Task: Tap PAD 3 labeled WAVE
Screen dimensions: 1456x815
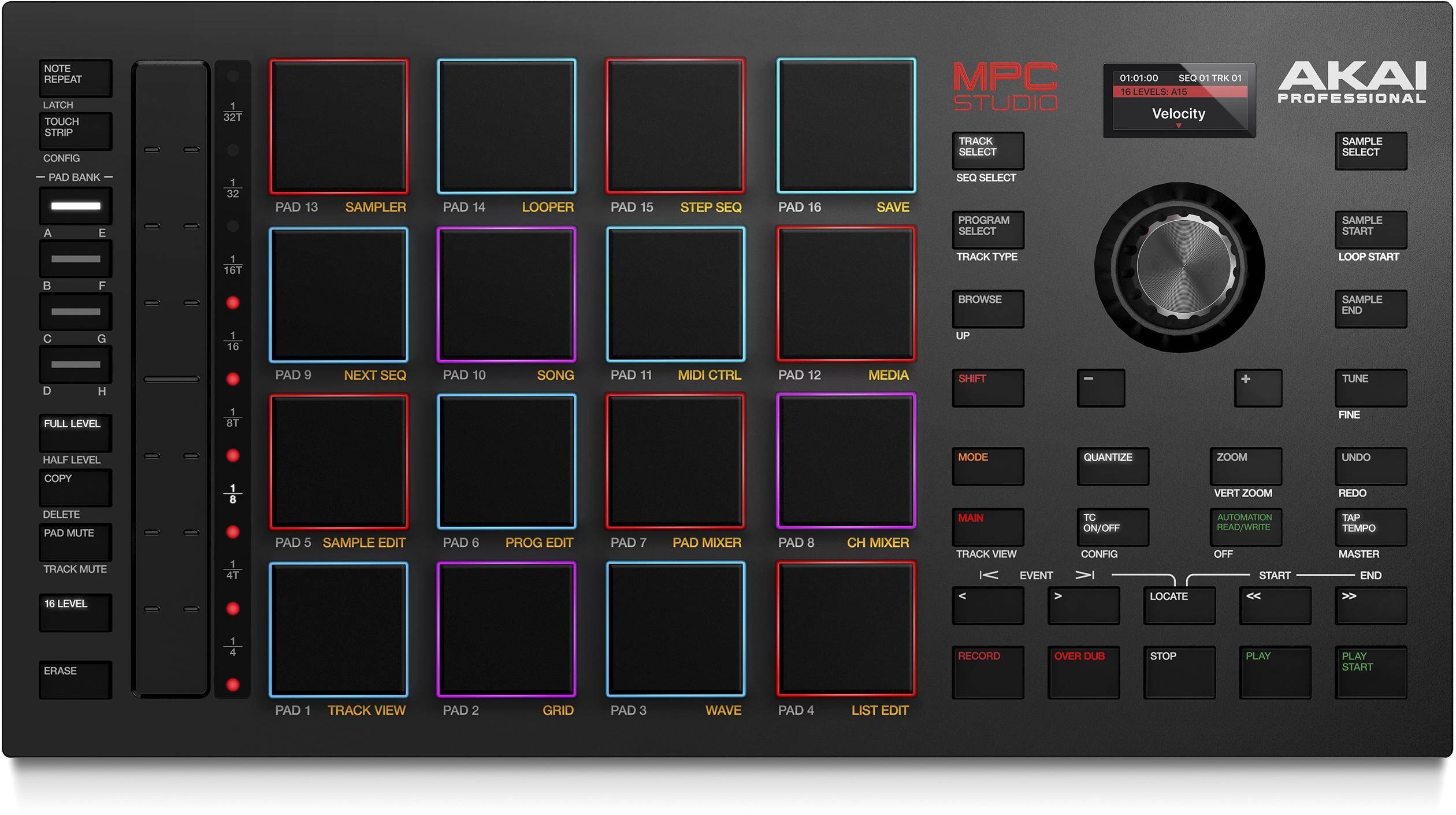Action: point(675,629)
